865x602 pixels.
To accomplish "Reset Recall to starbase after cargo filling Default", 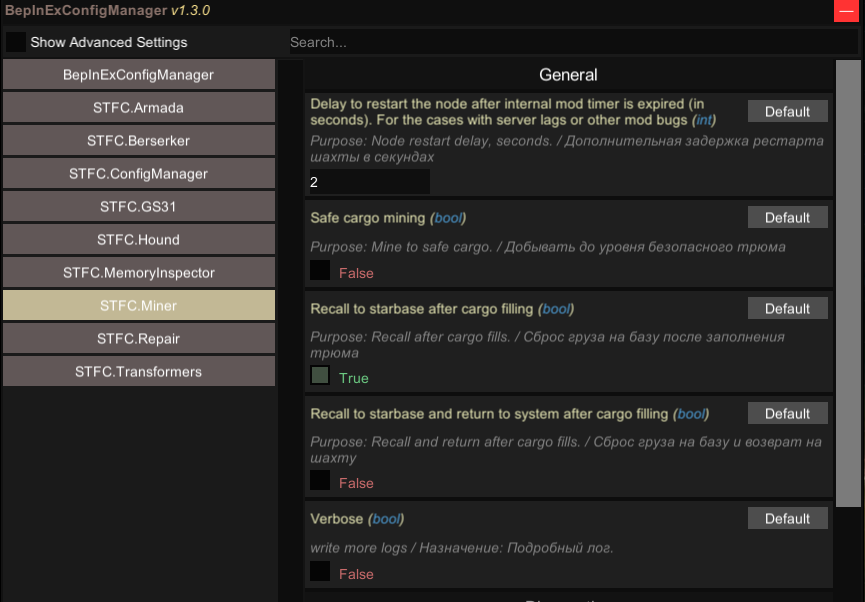I will point(788,308).
